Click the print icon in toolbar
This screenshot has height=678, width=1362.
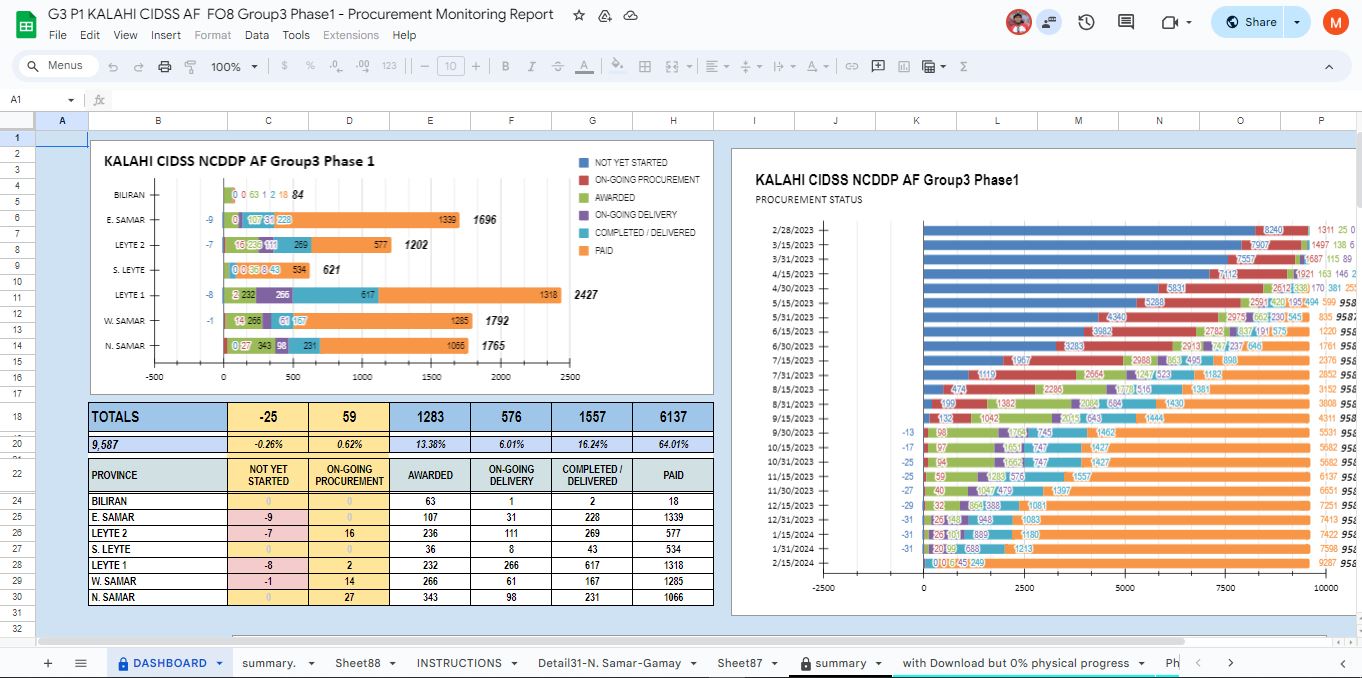(x=164, y=66)
